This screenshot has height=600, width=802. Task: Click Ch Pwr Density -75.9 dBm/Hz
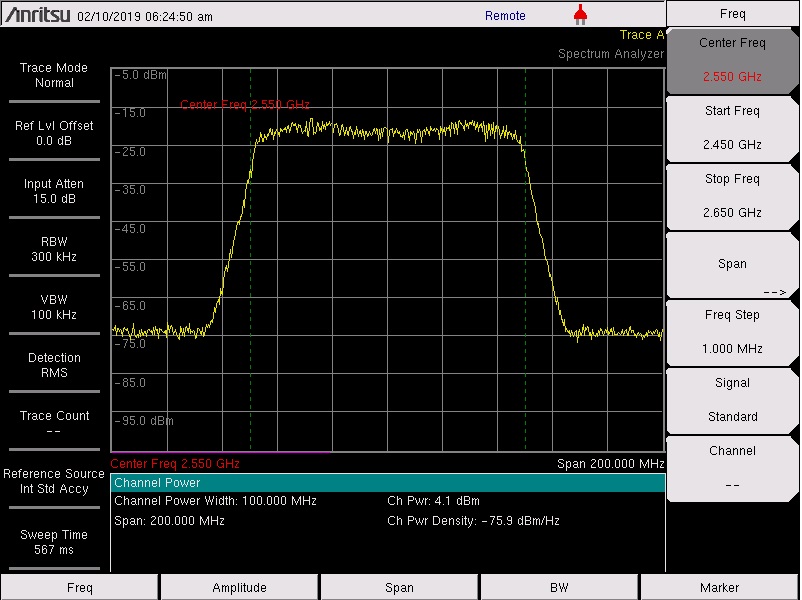(x=473, y=521)
